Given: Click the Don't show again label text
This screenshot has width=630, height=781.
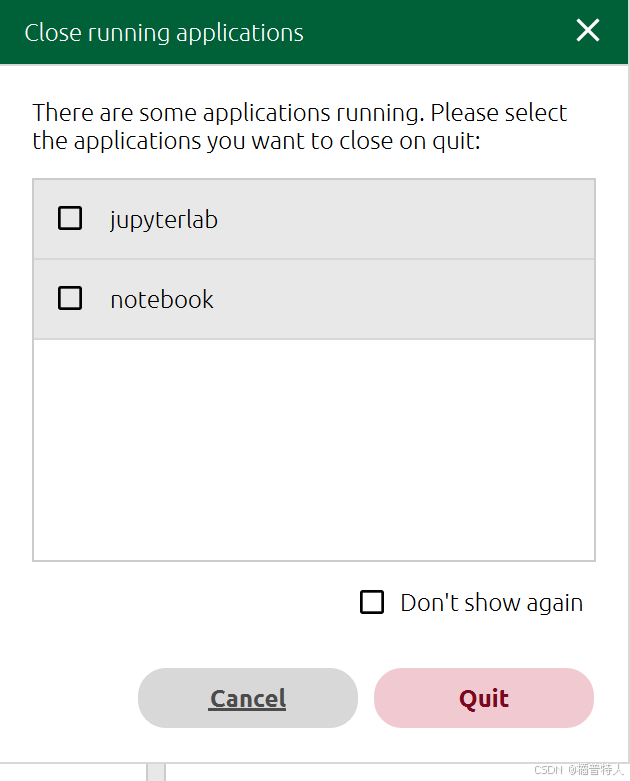Looking at the screenshot, I should coord(492,603).
